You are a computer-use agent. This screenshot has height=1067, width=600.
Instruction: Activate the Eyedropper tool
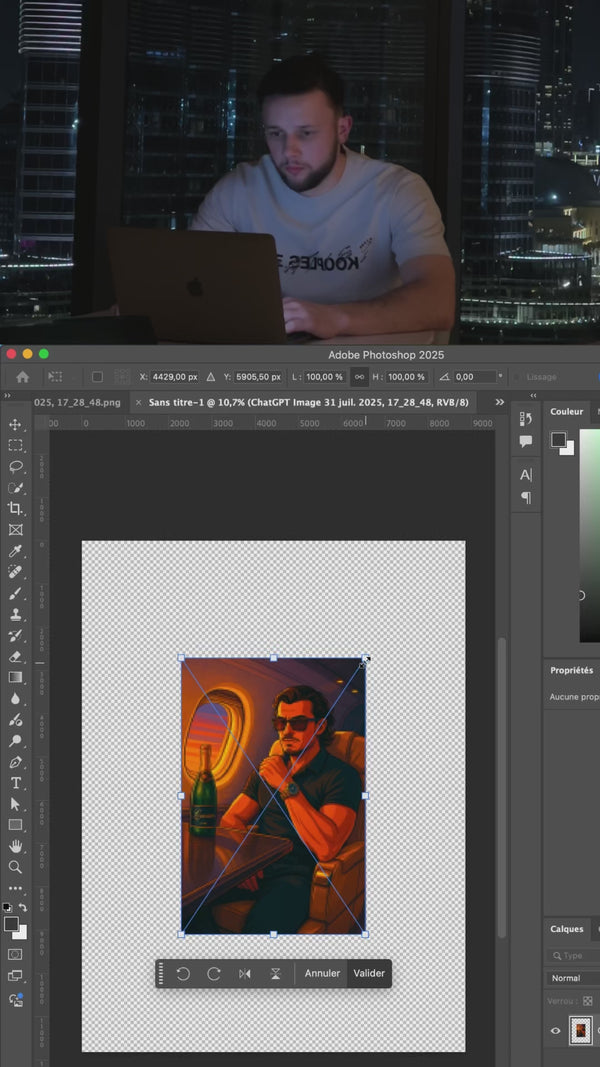15,551
